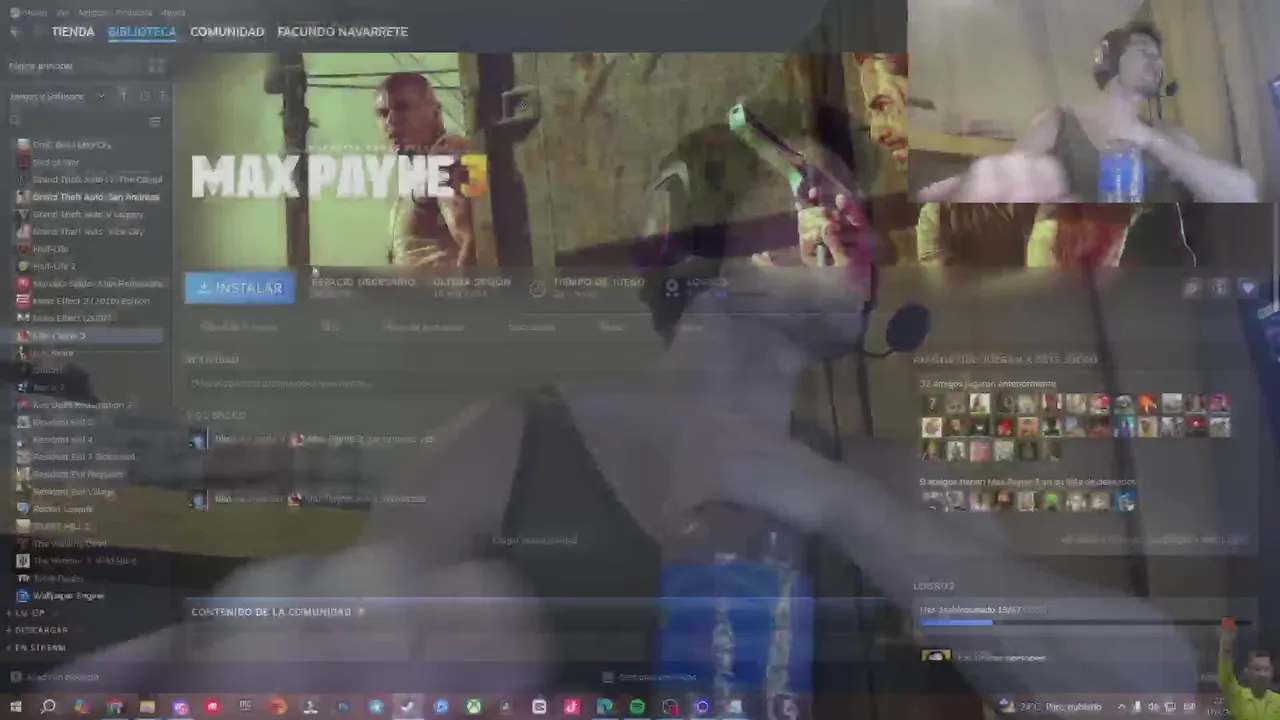Open the Ayuda menu
Screen dimensions: 1280x720
coord(173,12)
